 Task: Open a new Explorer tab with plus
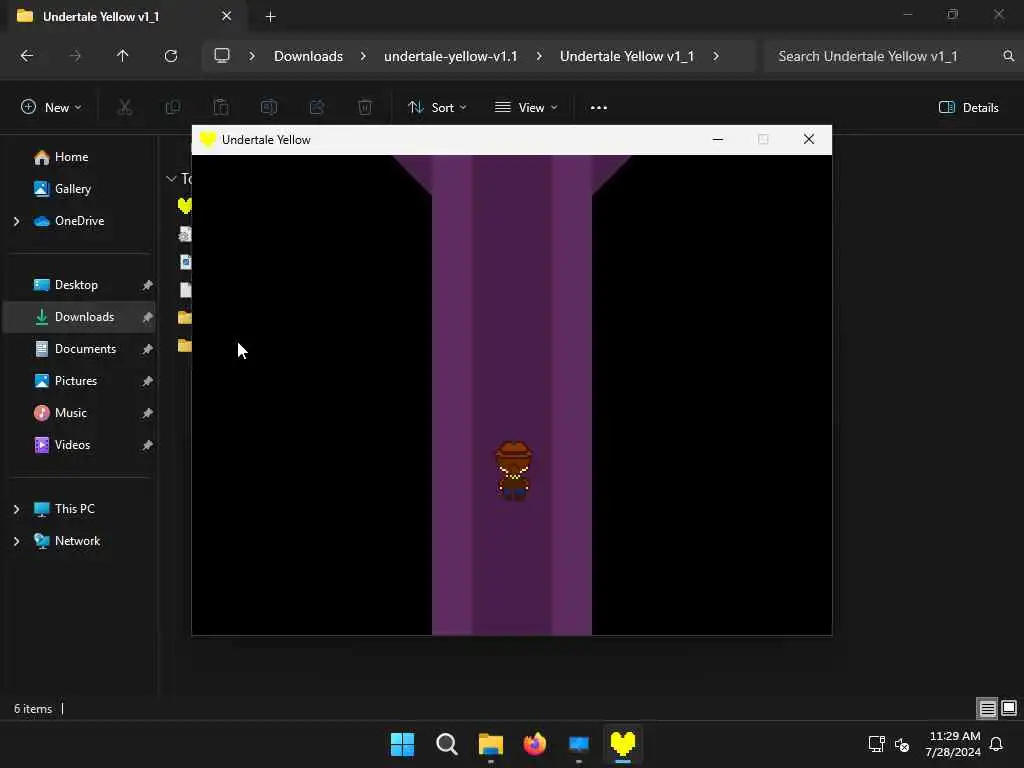point(270,17)
